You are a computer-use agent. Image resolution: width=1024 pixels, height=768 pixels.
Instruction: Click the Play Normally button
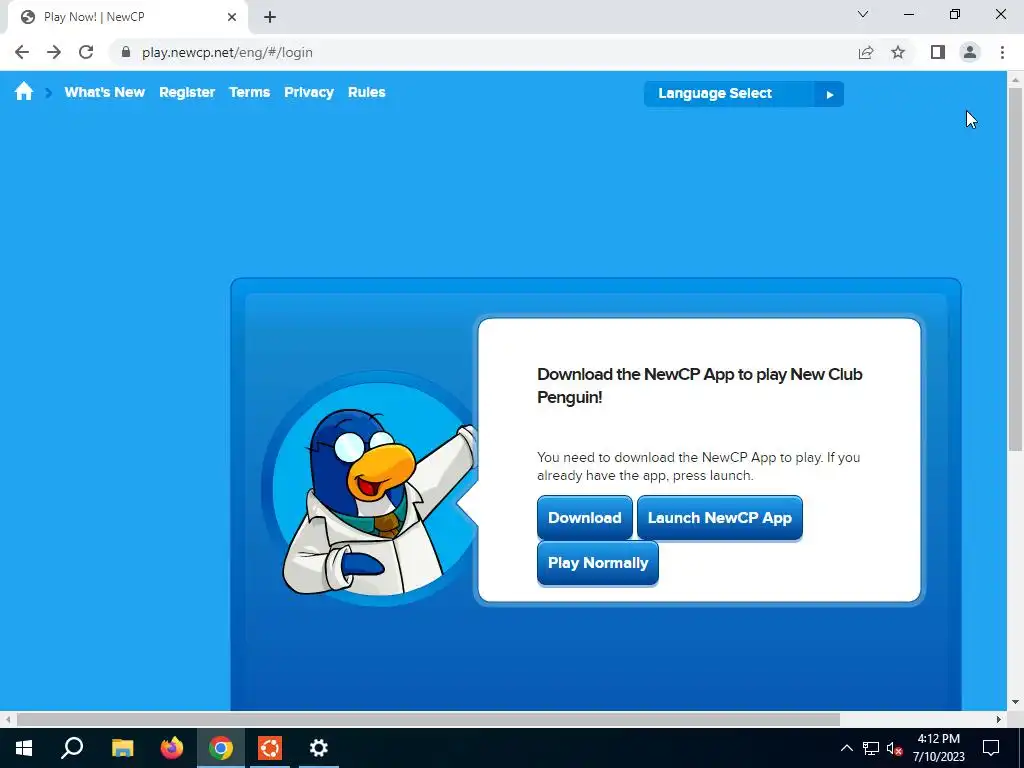tap(598, 562)
